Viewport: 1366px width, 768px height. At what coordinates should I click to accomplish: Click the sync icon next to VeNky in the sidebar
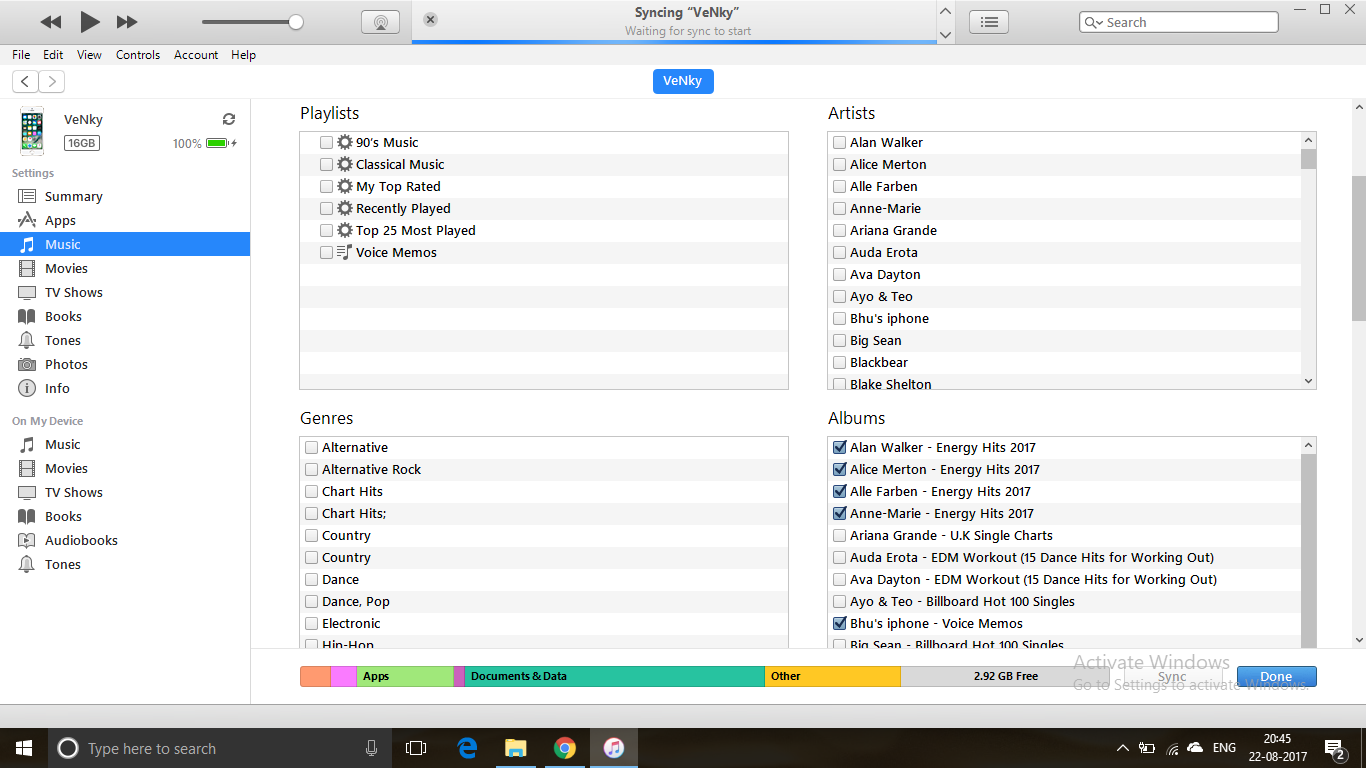click(229, 119)
